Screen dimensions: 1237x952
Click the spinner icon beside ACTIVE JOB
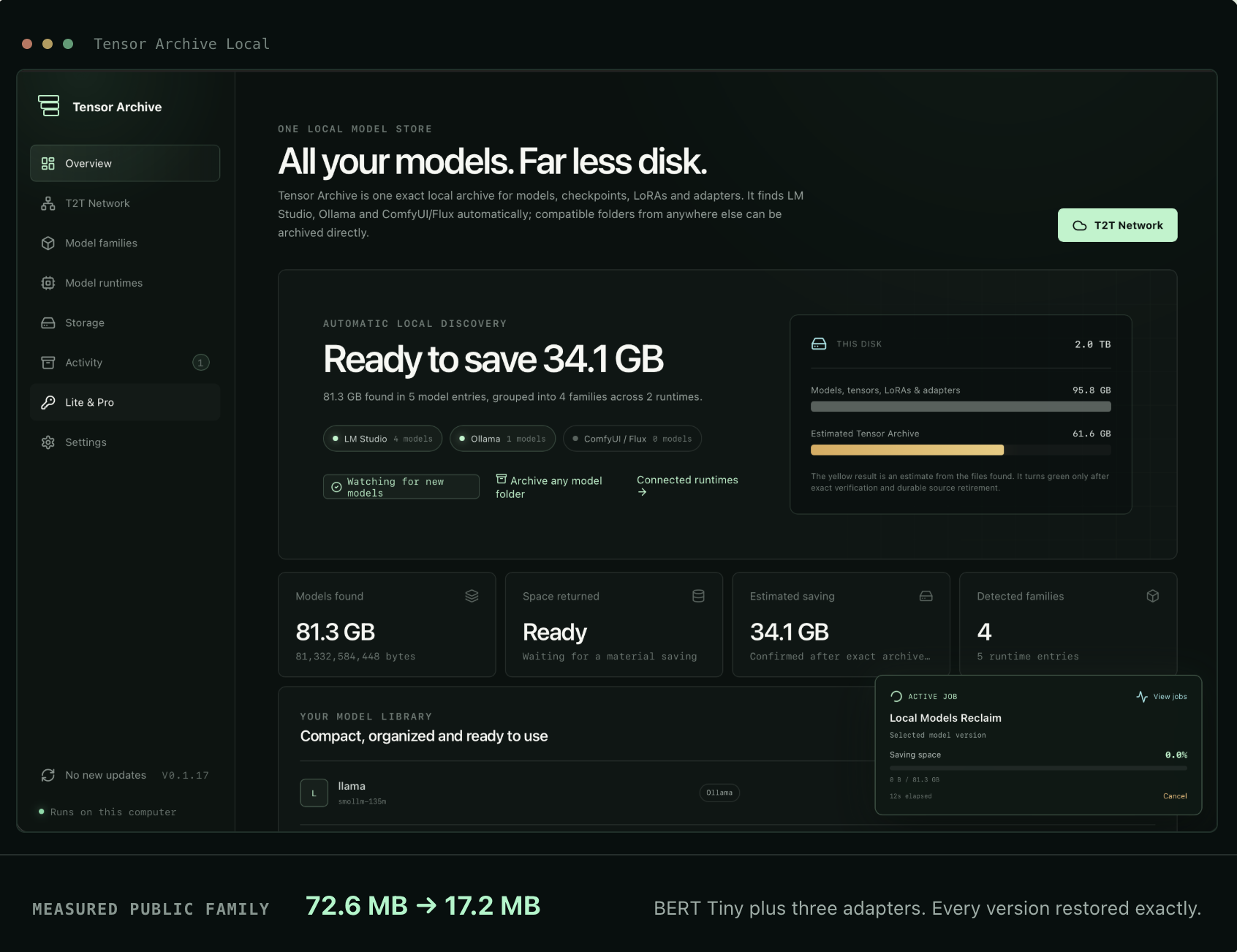[896, 696]
